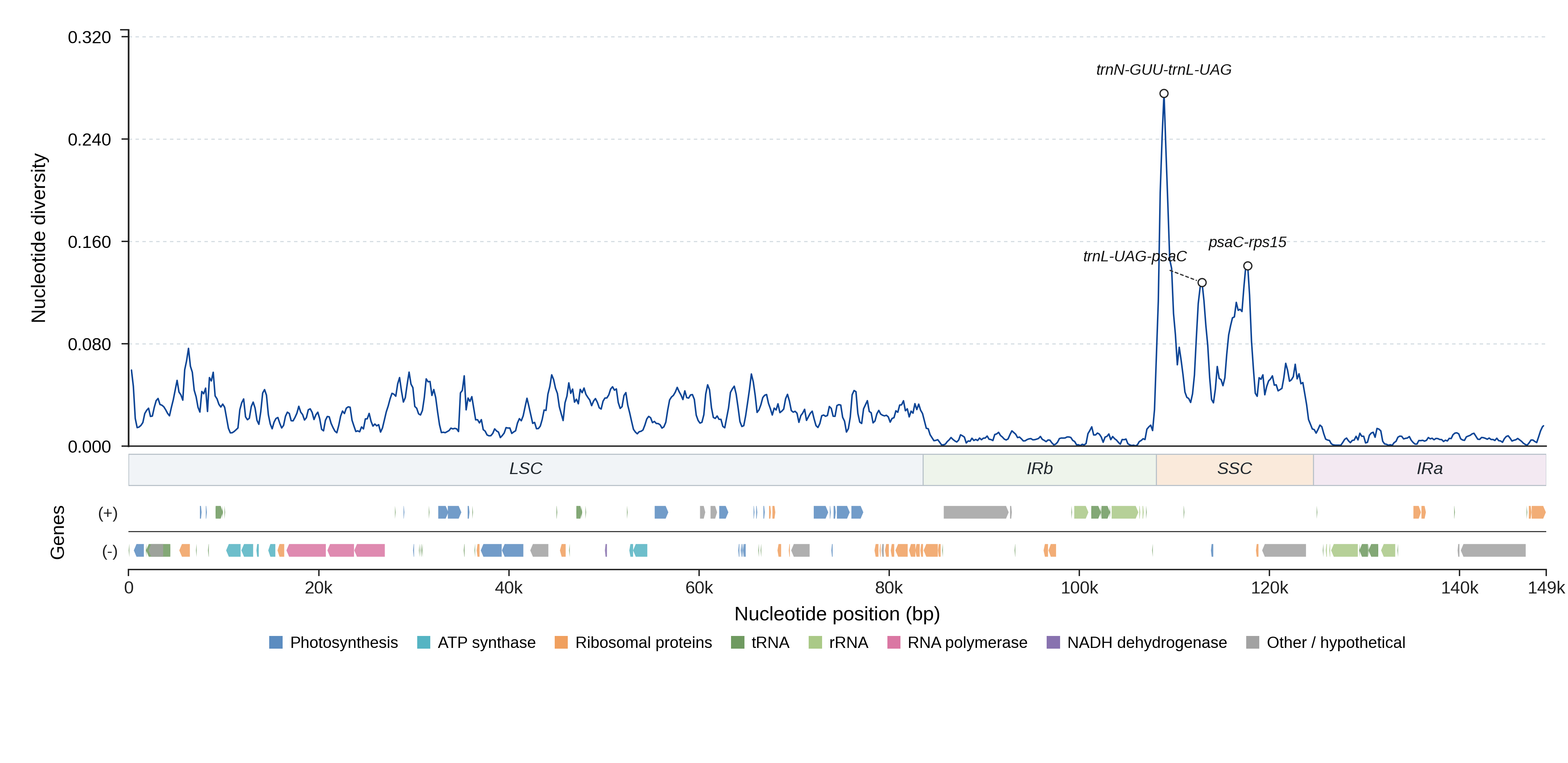The width and height of the screenshot is (1568, 763).
Task: Select the "trnL-UAG-psaC" annotation label
Action: click(1134, 256)
